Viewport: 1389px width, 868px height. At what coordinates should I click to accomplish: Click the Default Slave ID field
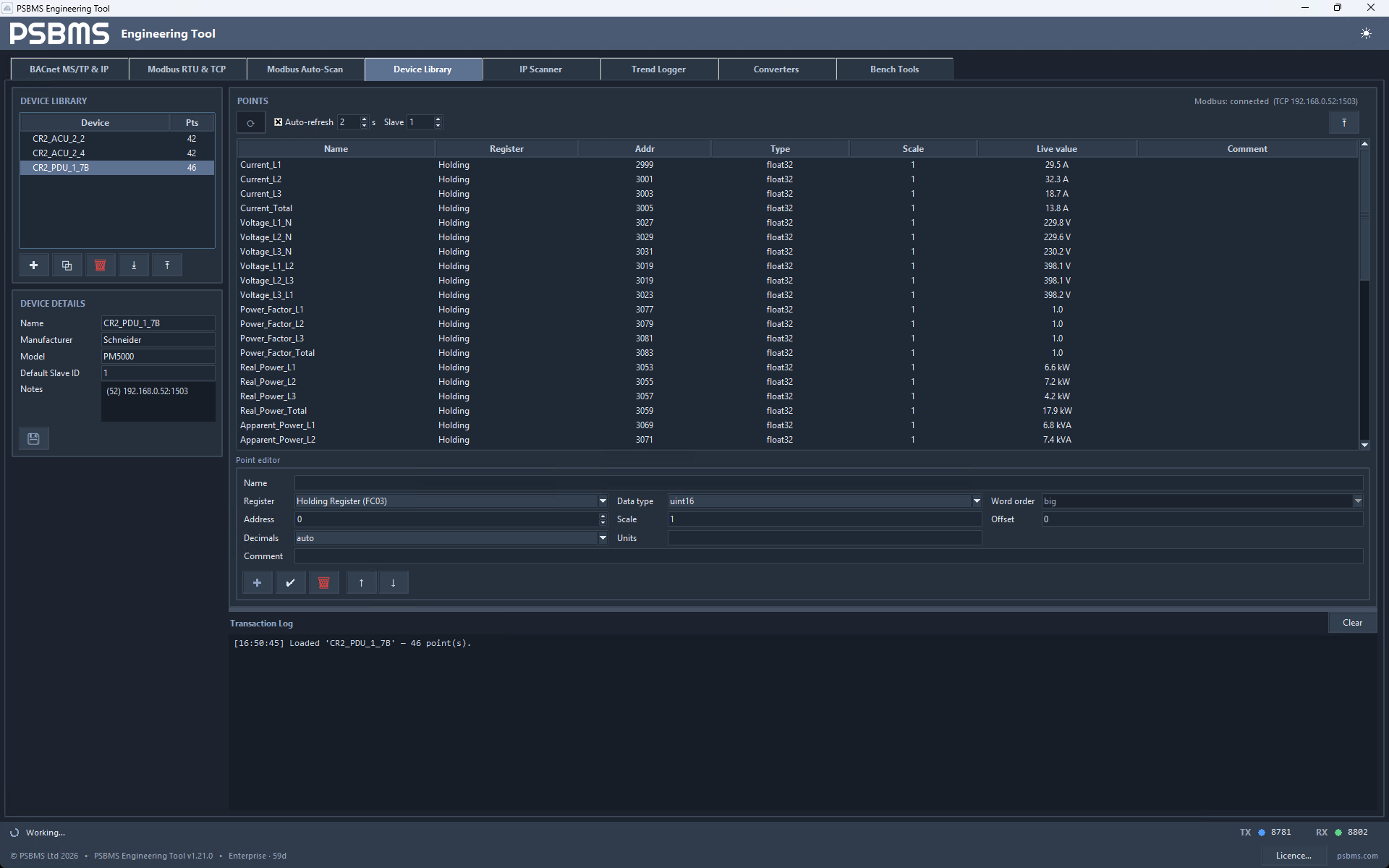tap(158, 373)
